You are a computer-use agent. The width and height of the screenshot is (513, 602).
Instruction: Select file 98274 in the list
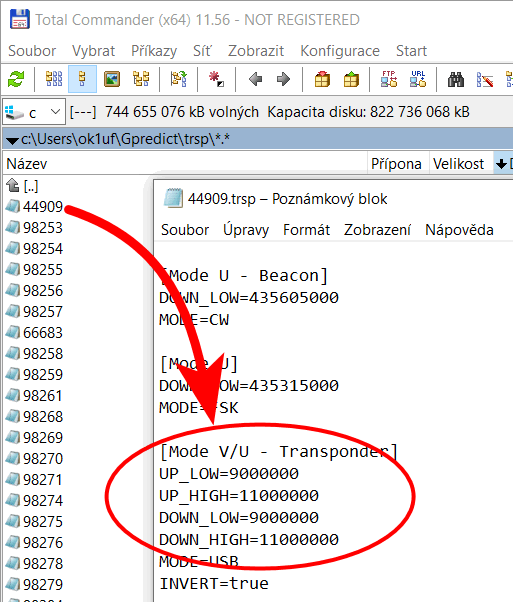coord(43,501)
